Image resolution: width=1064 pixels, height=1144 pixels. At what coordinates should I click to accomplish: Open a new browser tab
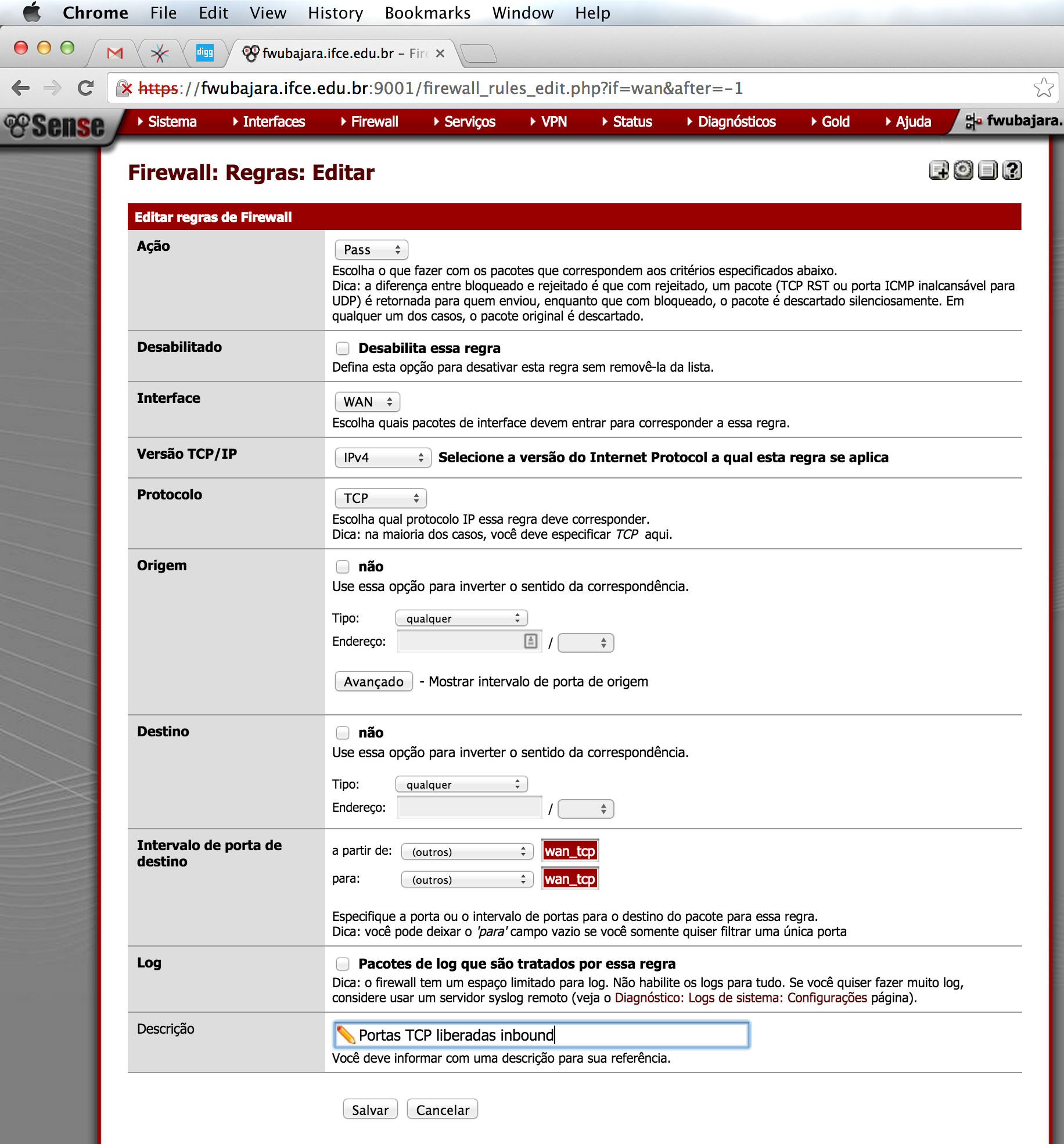tap(479, 53)
